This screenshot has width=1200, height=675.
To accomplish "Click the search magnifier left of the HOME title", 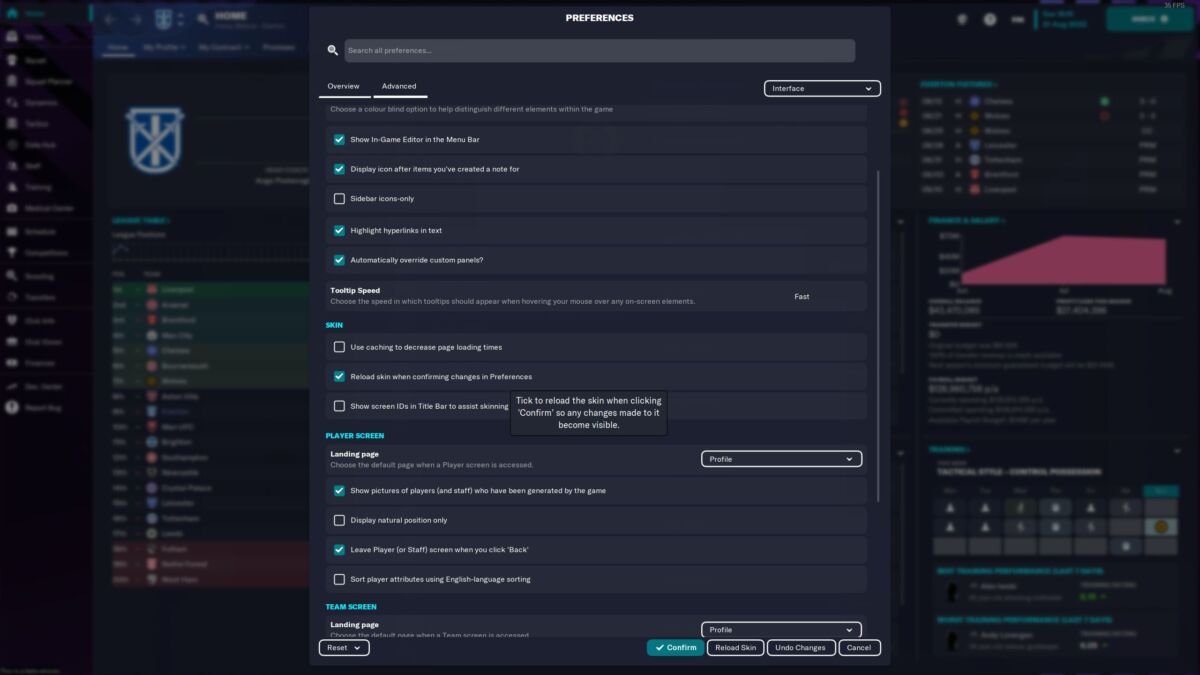I will coord(203,19).
